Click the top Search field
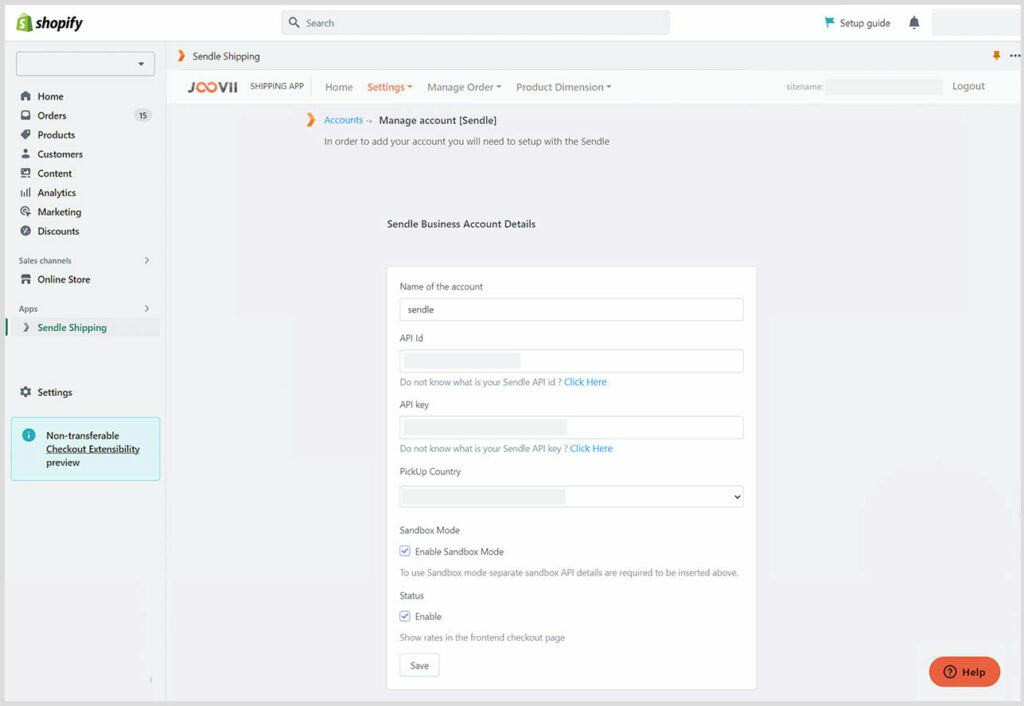The image size is (1024, 706). [x=475, y=23]
